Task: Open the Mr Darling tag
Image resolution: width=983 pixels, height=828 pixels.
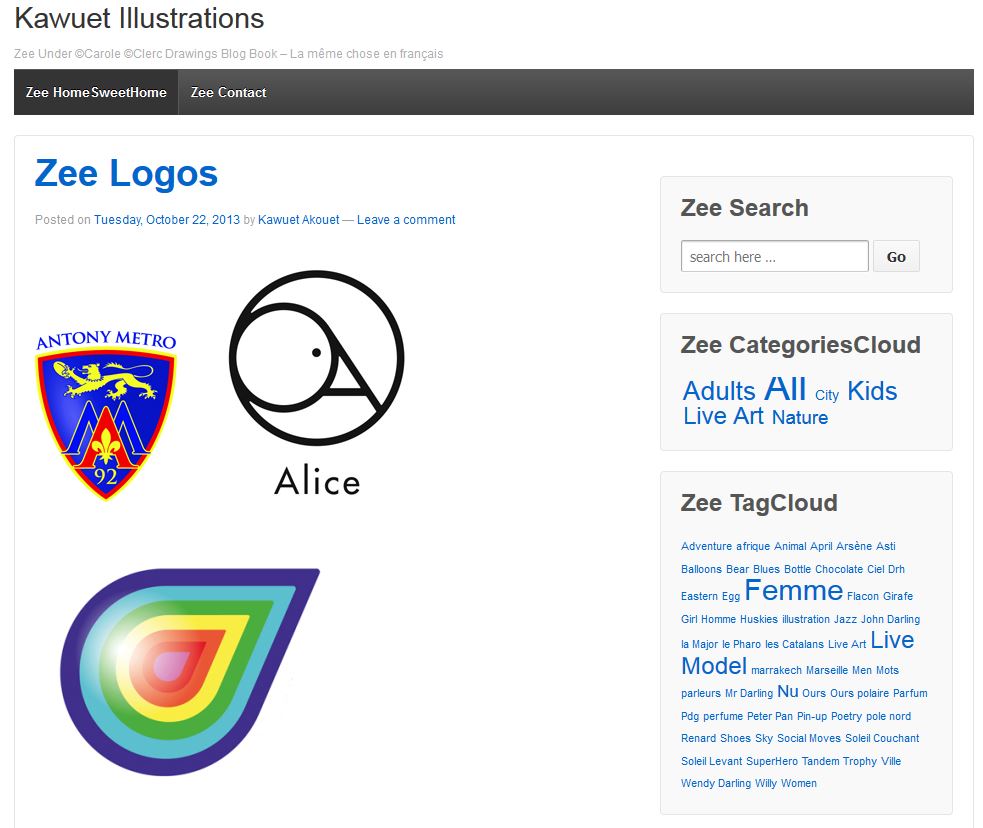Action: click(749, 693)
